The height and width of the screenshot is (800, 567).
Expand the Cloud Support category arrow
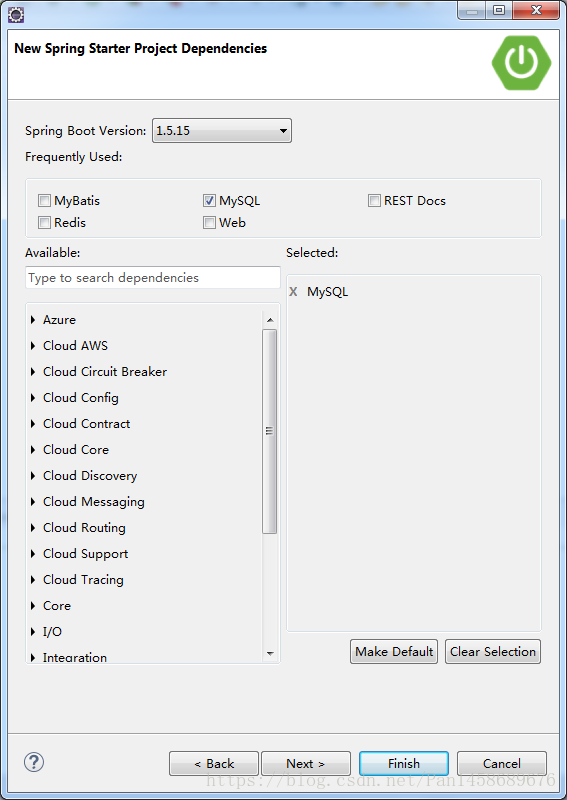[33, 554]
